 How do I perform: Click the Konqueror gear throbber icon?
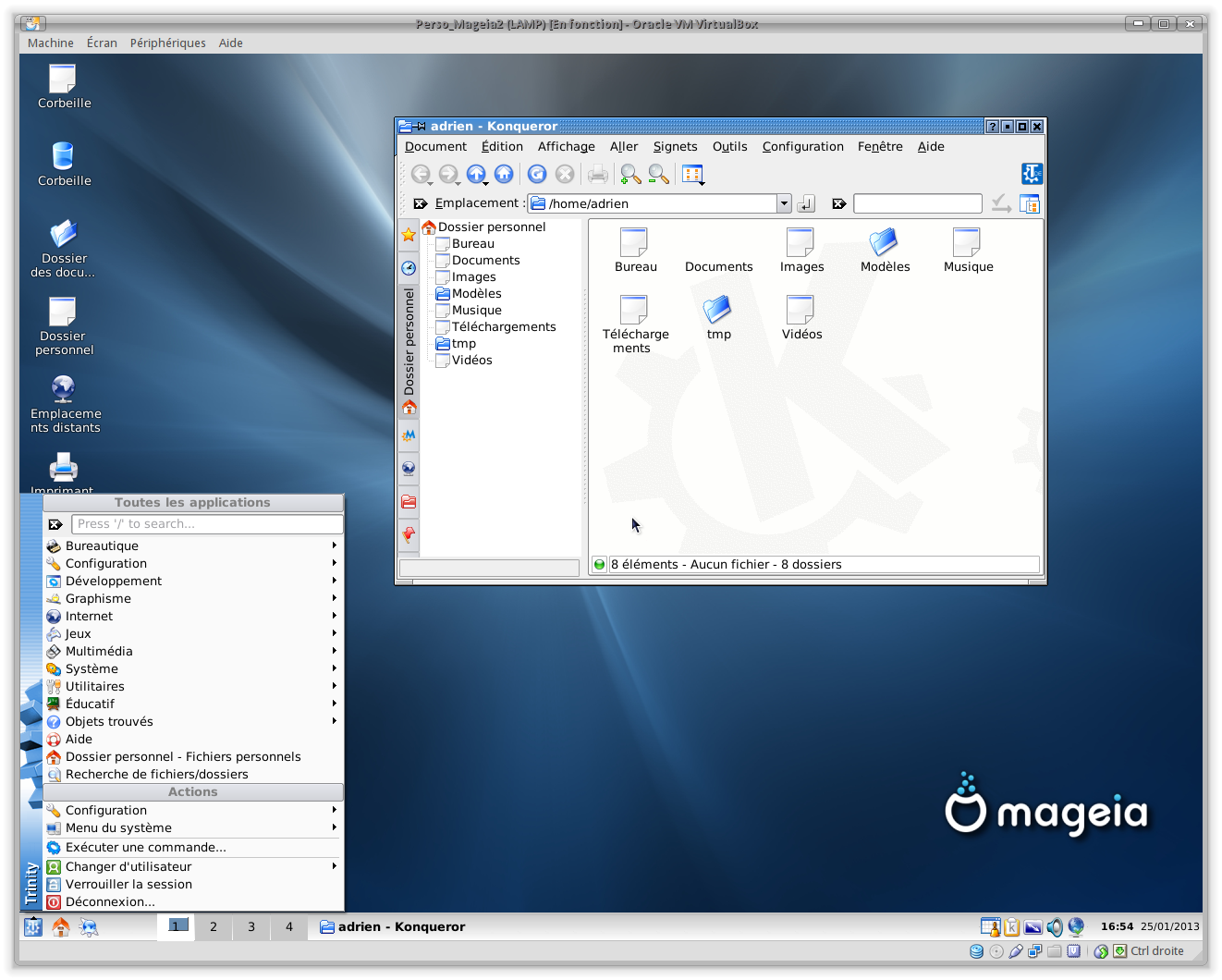pos(1032,174)
